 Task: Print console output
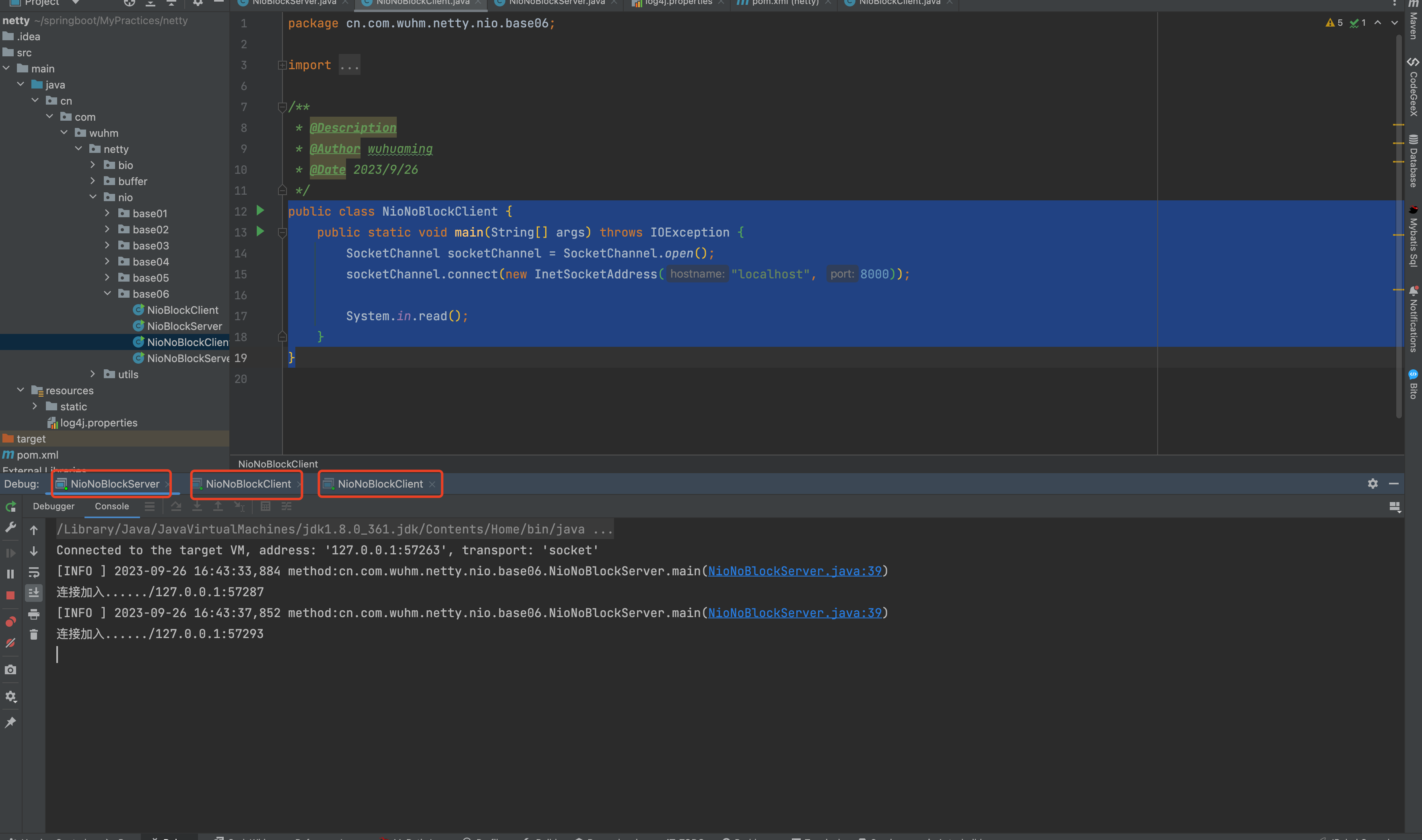[34, 614]
